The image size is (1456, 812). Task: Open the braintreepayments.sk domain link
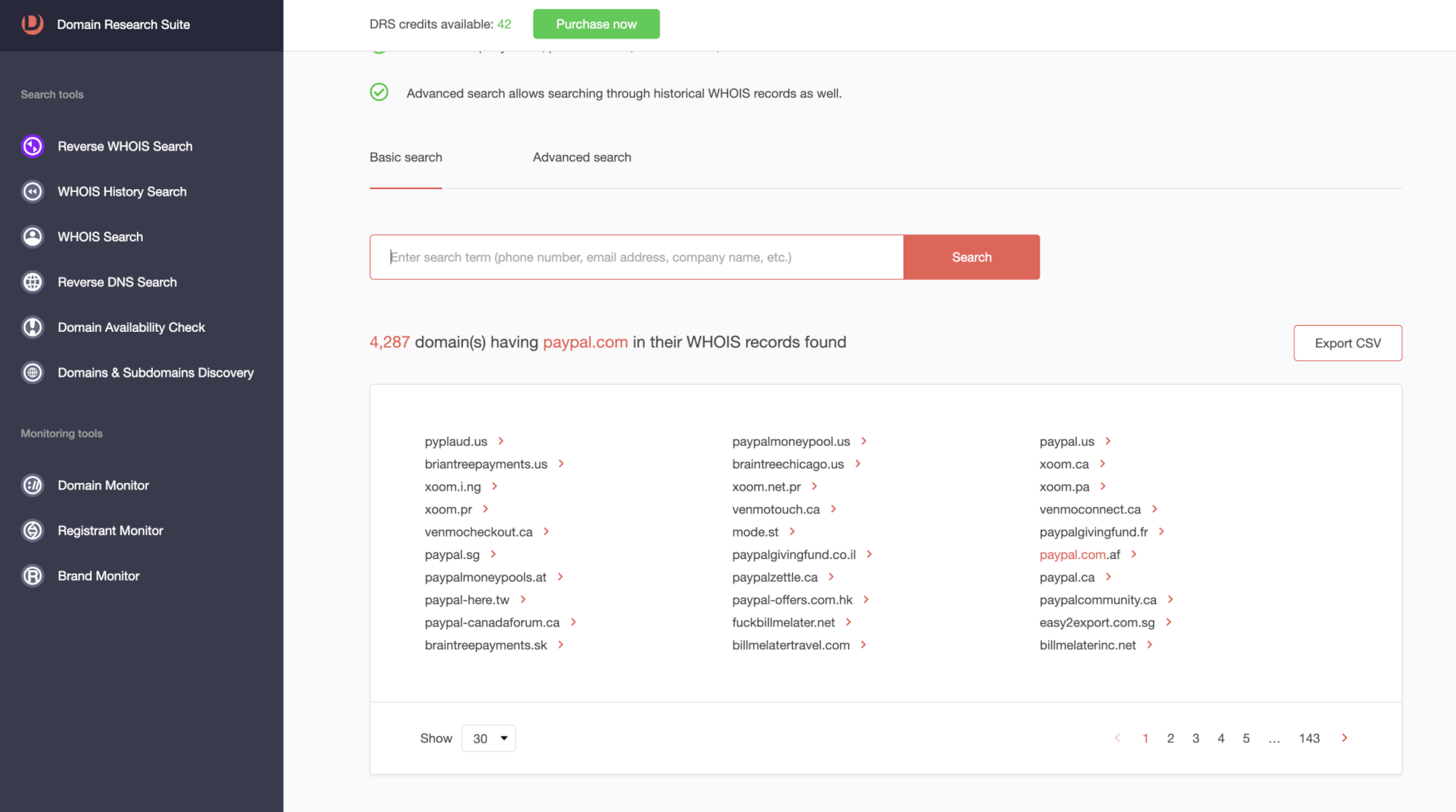486,645
